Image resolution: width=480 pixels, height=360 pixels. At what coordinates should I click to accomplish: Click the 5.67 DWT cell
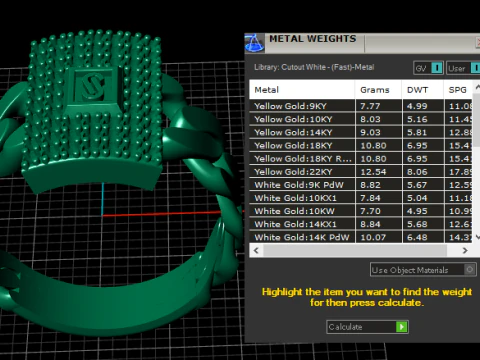pos(423,185)
